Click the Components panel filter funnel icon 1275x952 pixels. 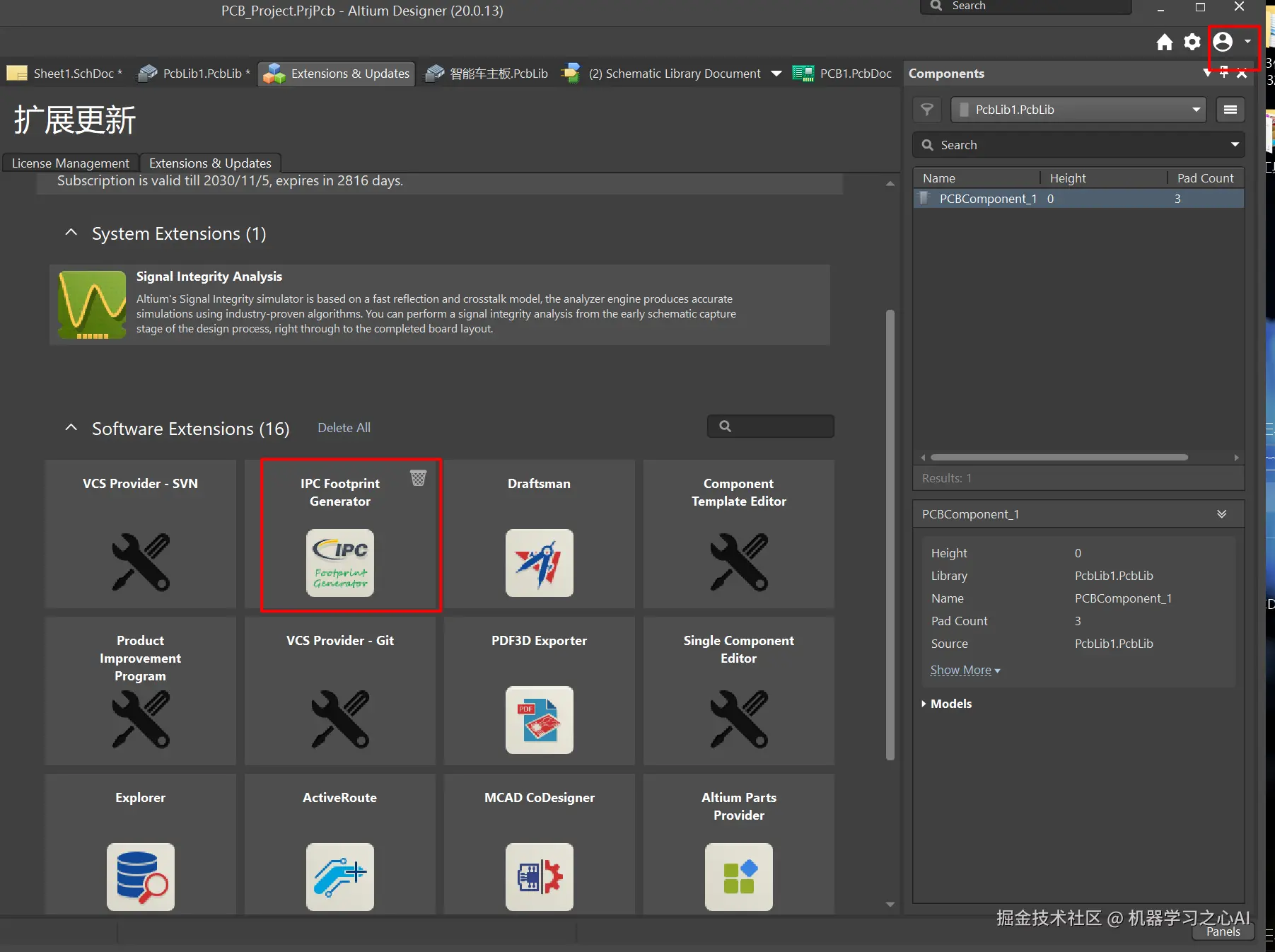[x=927, y=110]
